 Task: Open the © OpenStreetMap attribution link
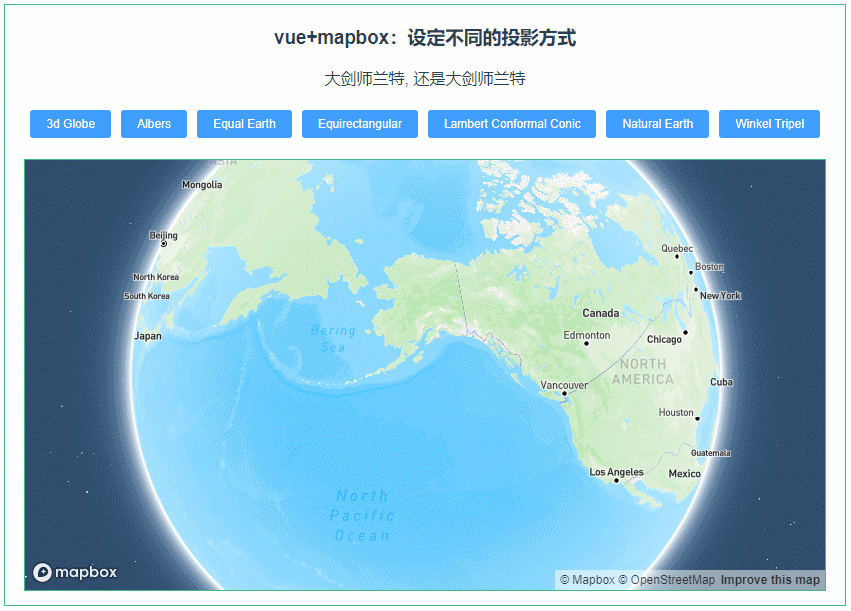pyautogui.click(x=666, y=580)
